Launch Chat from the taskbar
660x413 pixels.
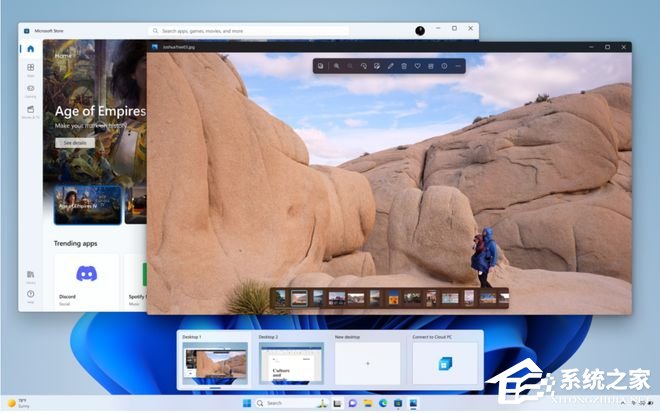pos(352,403)
